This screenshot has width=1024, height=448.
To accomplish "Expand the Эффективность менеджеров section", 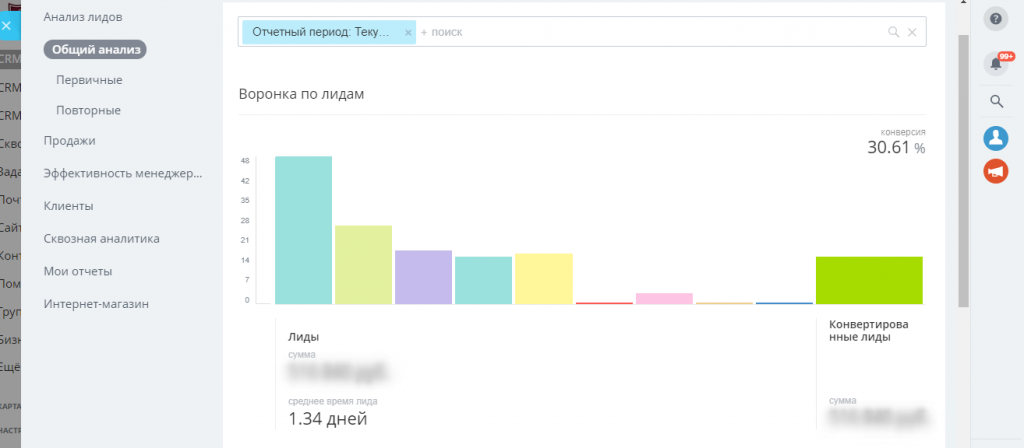I will [x=123, y=173].
